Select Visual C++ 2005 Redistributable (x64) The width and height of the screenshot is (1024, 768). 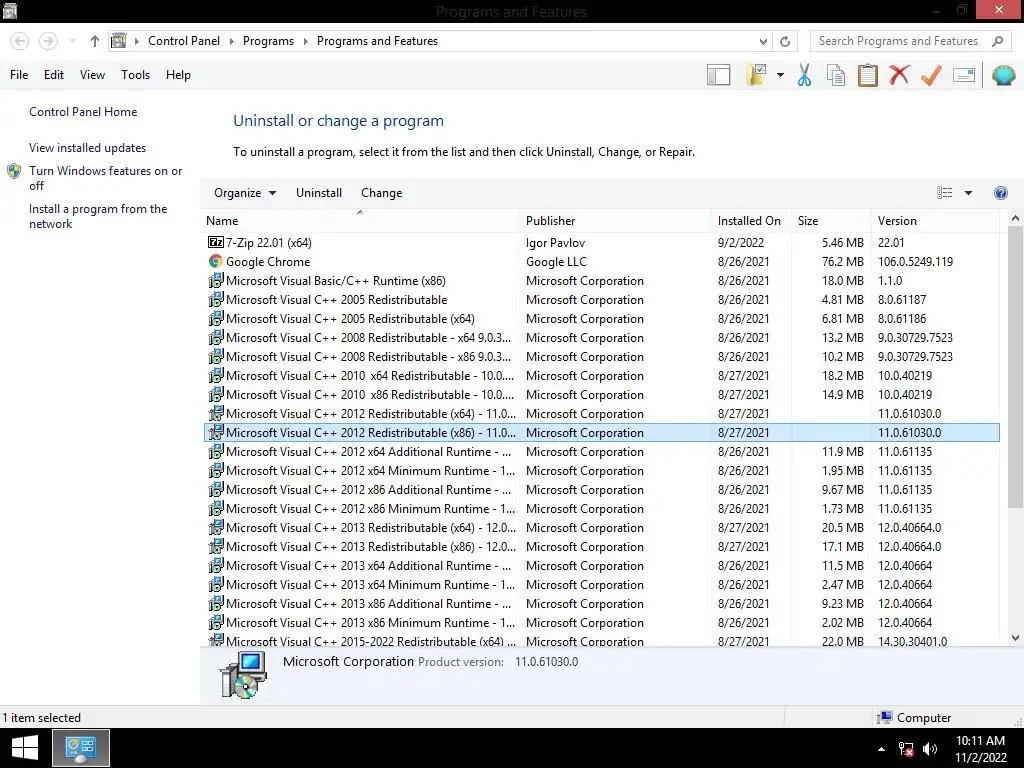click(601, 319)
